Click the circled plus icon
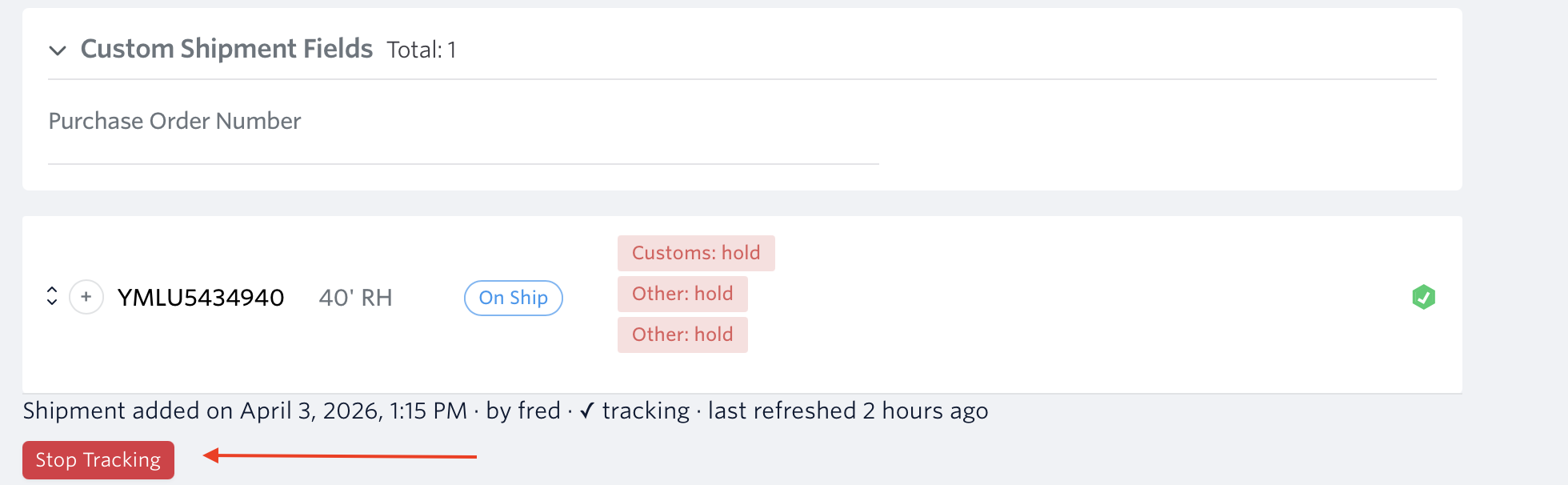The image size is (1568, 485). (x=86, y=297)
